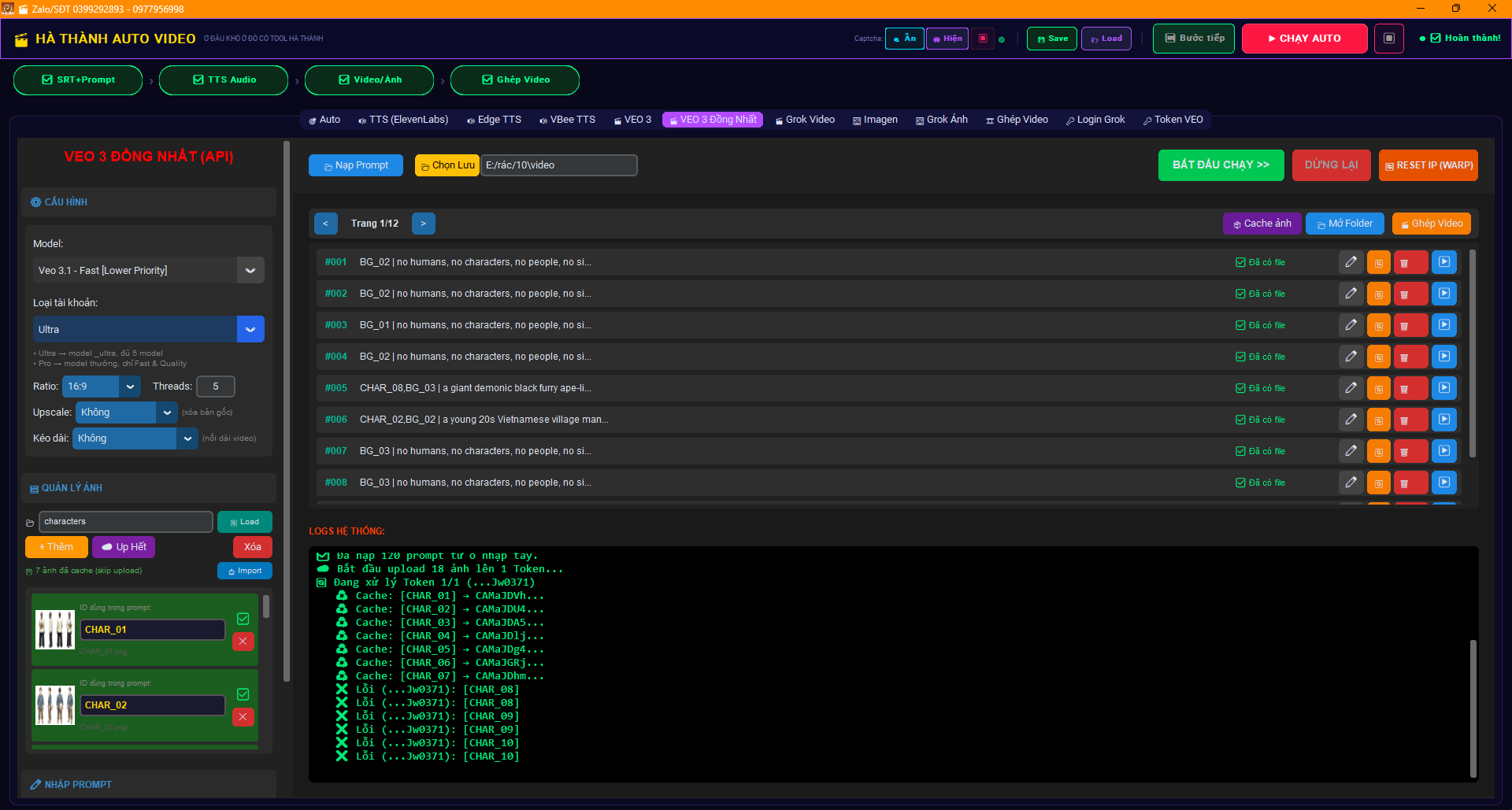Screen dimensions: 1512x810
Task: Toggle the green checkbox for CHAR_02
Action: click(x=243, y=694)
